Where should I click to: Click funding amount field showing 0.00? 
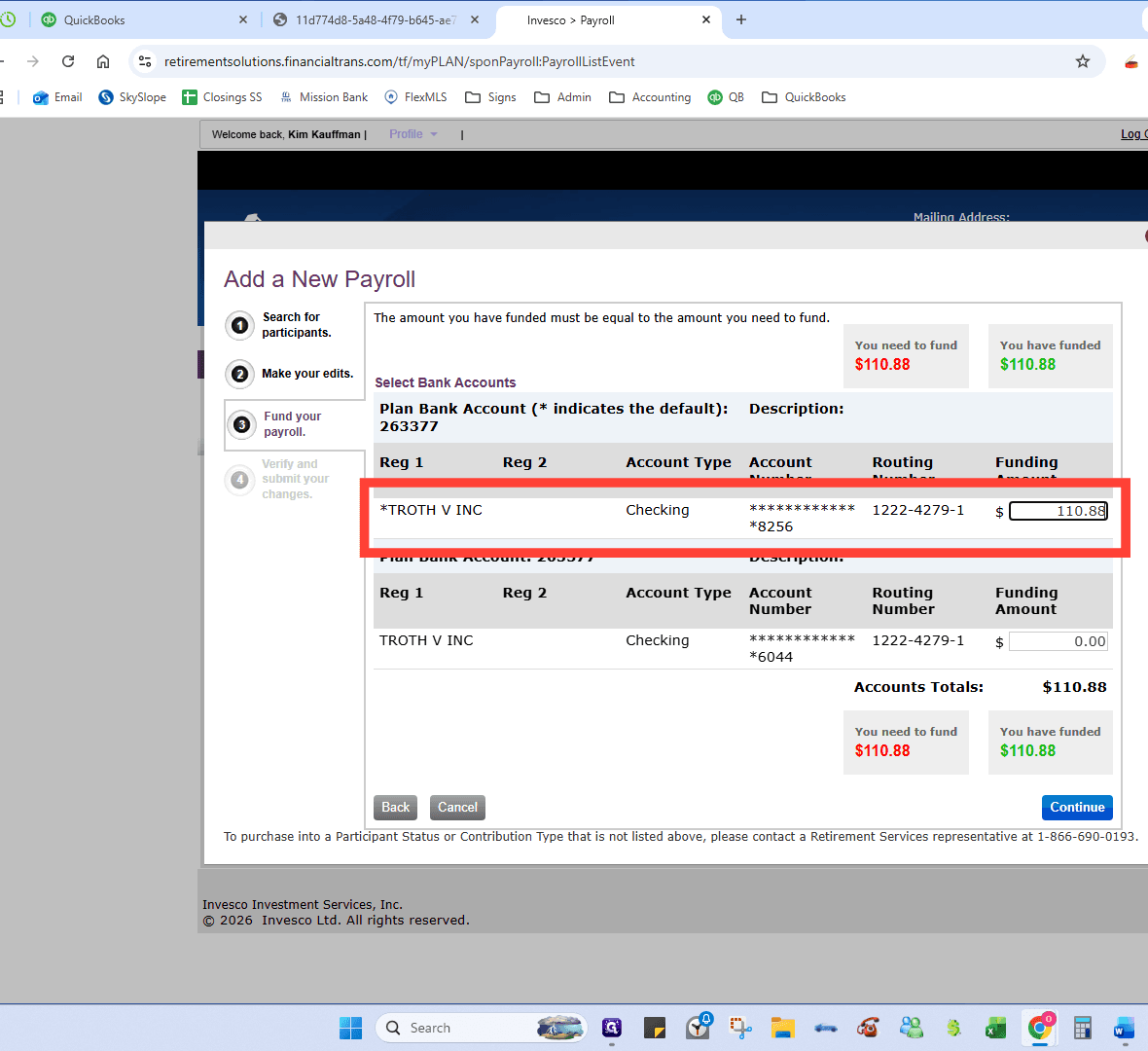point(1058,641)
